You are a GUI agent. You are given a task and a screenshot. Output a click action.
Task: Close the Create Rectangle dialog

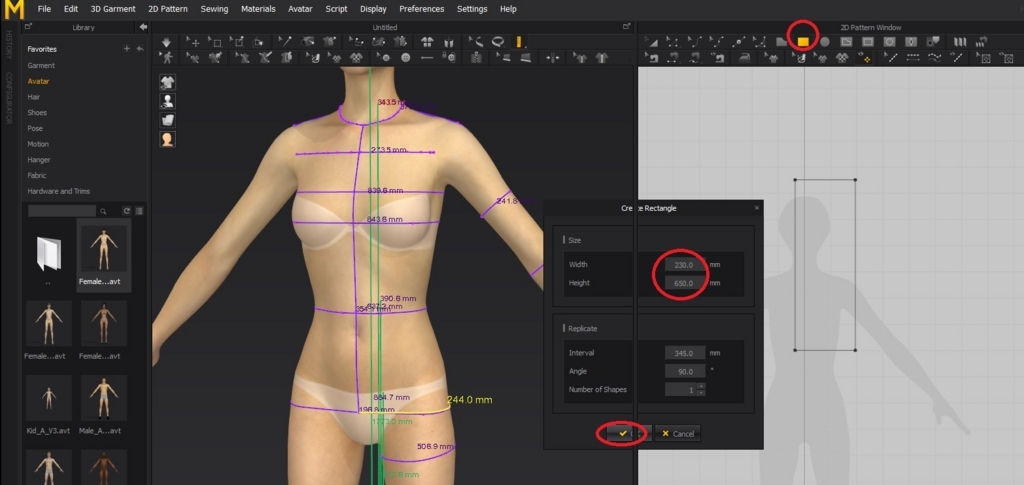757,208
